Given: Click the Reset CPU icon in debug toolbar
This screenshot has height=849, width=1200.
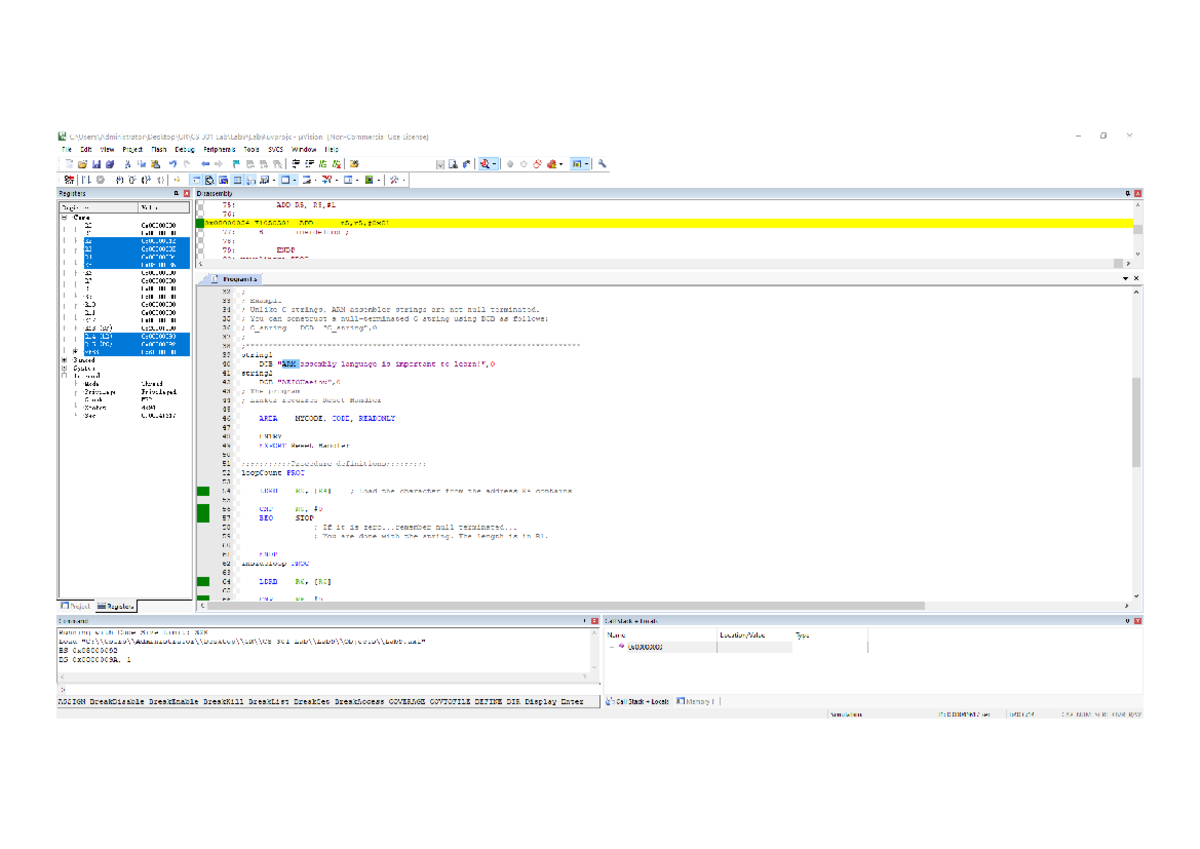Looking at the screenshot, I should 69,180.
